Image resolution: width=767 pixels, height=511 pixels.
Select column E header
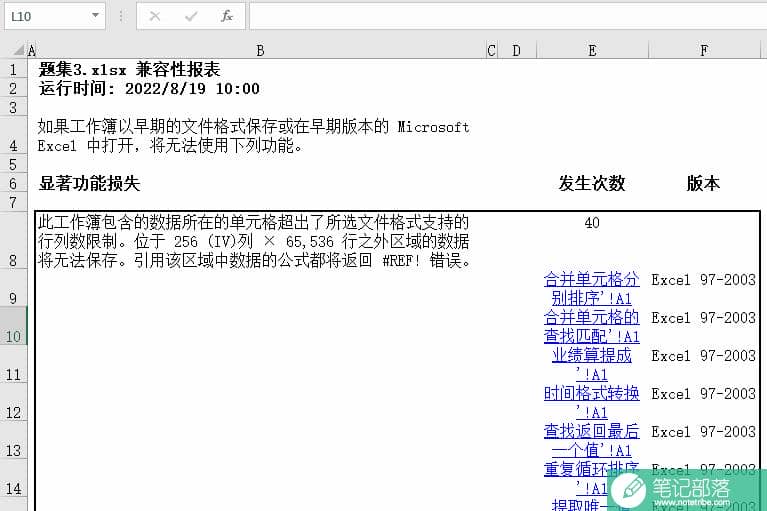[592, 50]
